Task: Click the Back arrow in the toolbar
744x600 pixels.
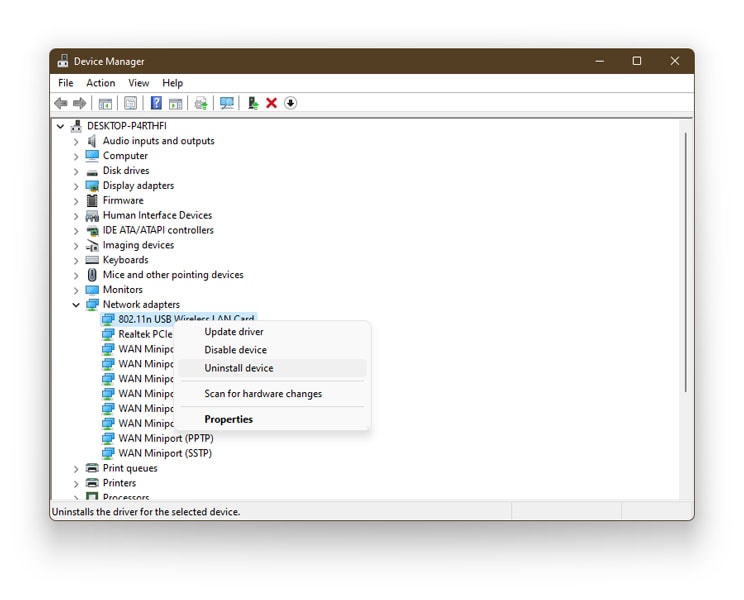Action: [x=61, y=103]
